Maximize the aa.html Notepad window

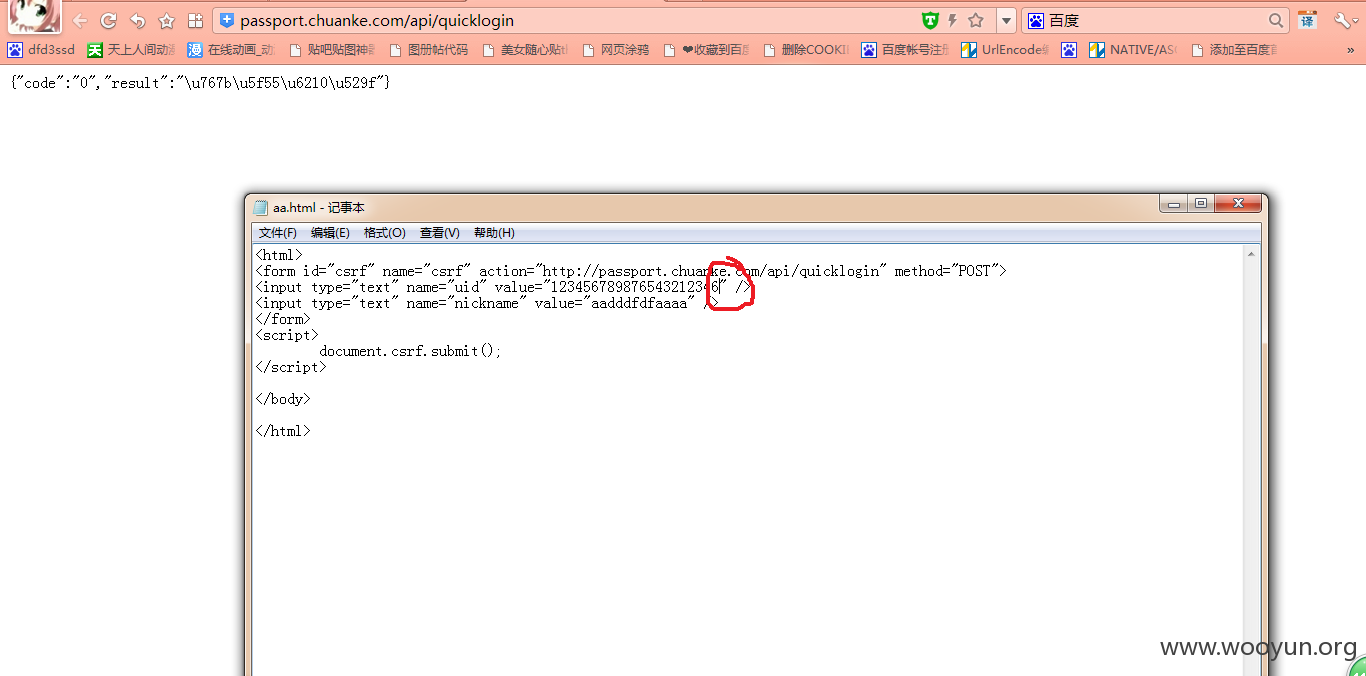1201,204
